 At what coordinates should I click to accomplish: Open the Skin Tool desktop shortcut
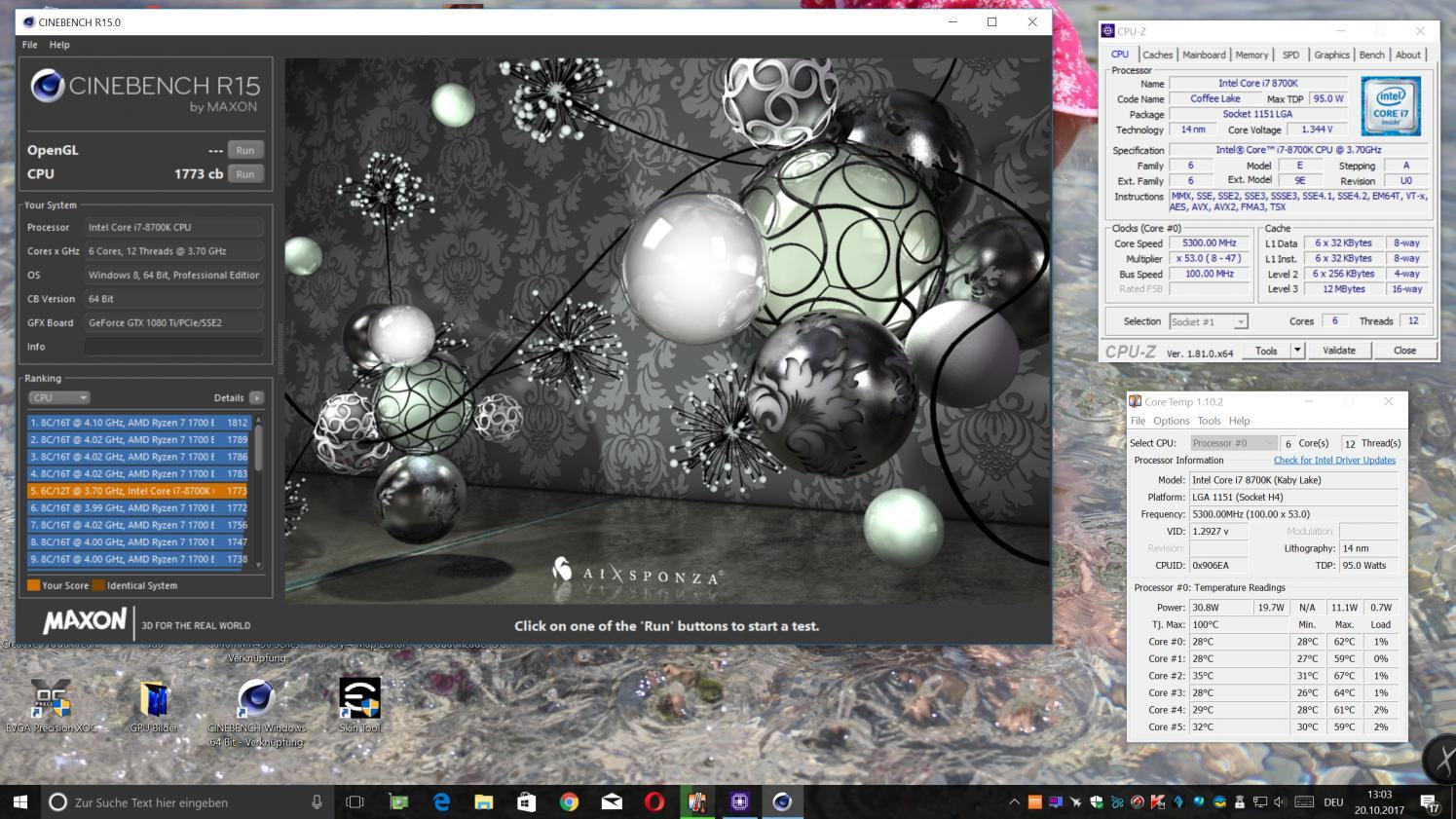tap(359, 706)
